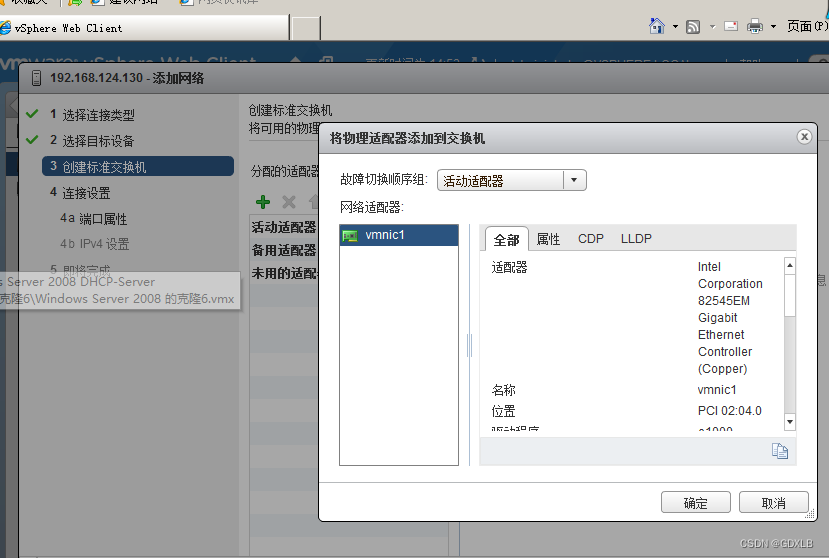The width and height of the screenshot is (829, 558).
Task: Click the read mail icon
Action: point(731,26)
